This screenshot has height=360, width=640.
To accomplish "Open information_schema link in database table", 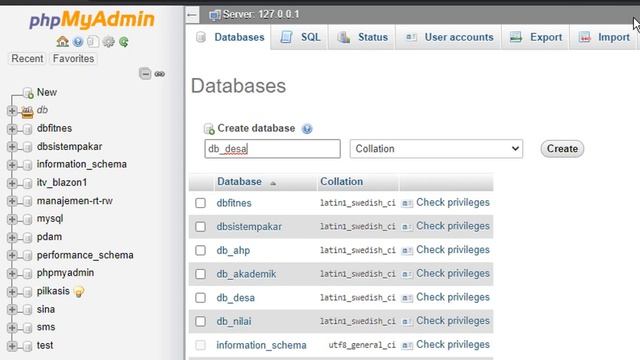I will point(261,345).
